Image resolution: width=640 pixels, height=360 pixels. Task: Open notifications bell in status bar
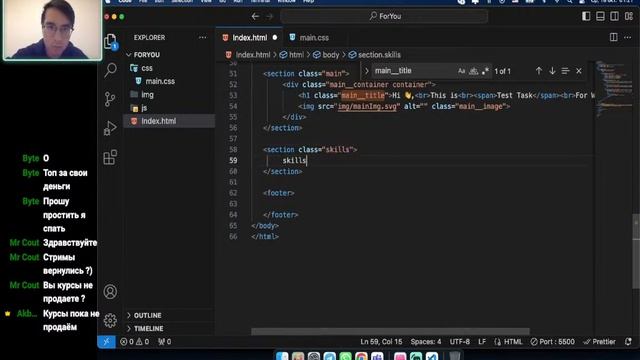pos(628,342)
